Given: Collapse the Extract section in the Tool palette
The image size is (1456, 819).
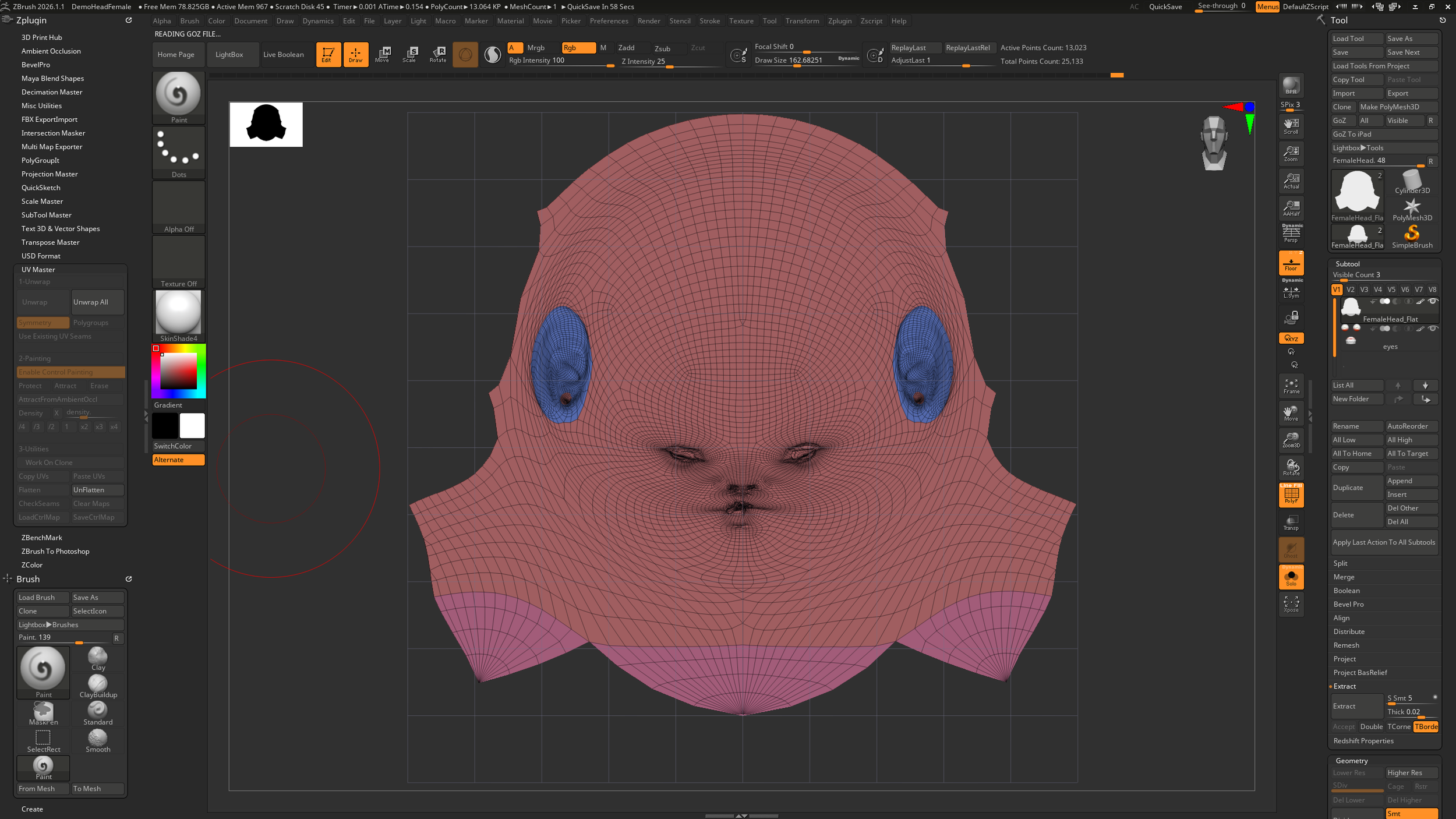Looking at the screenshot, I should coord(1344,686).
